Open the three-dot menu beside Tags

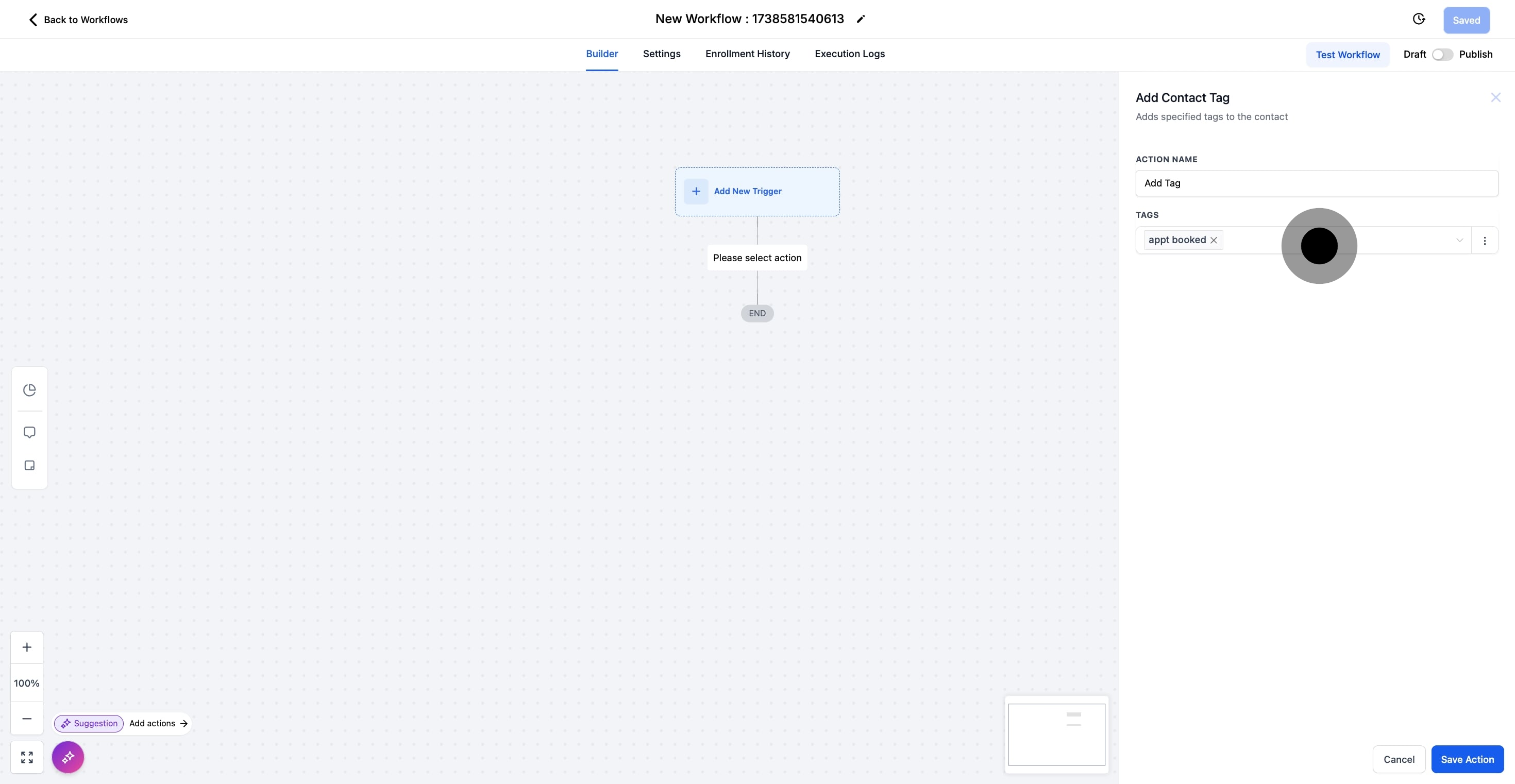(1485, 241)
